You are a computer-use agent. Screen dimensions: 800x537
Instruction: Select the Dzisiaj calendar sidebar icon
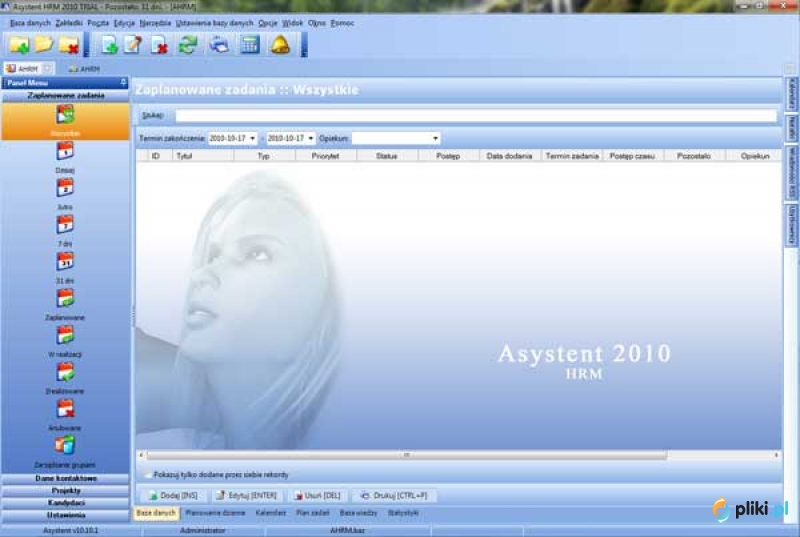point(65,151)
